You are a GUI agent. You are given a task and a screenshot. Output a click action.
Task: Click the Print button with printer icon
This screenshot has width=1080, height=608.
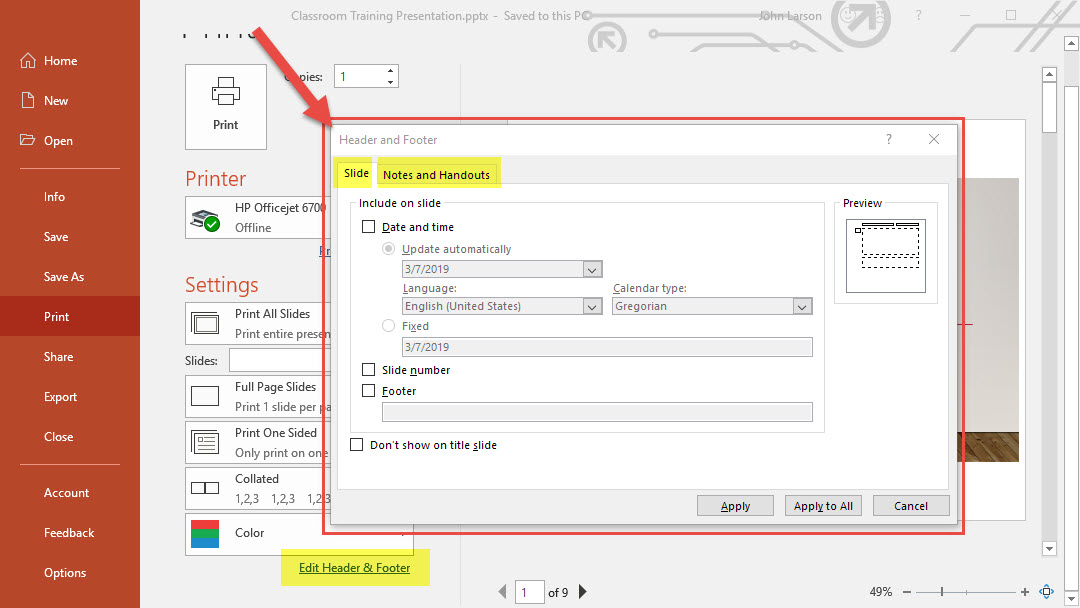tap(225, 106)
